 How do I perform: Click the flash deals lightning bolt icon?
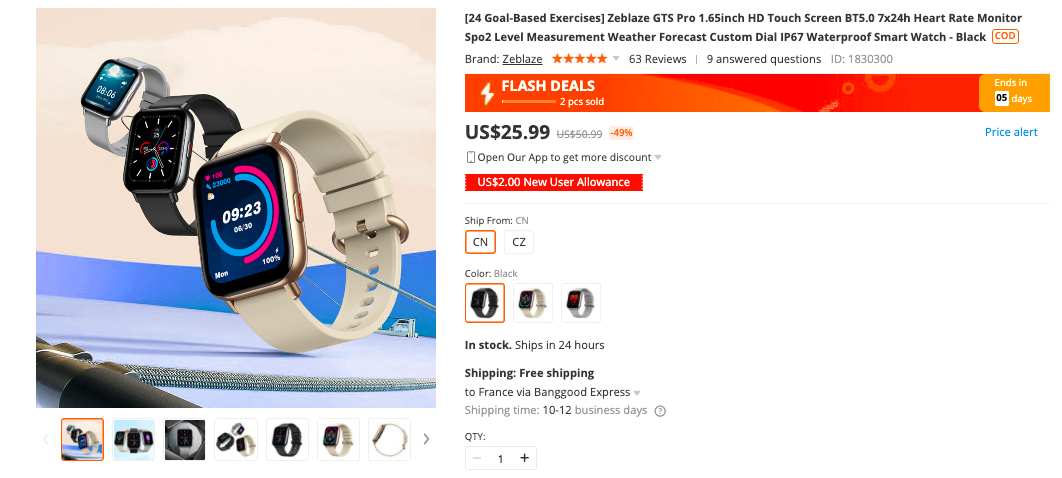click(487, 93)
